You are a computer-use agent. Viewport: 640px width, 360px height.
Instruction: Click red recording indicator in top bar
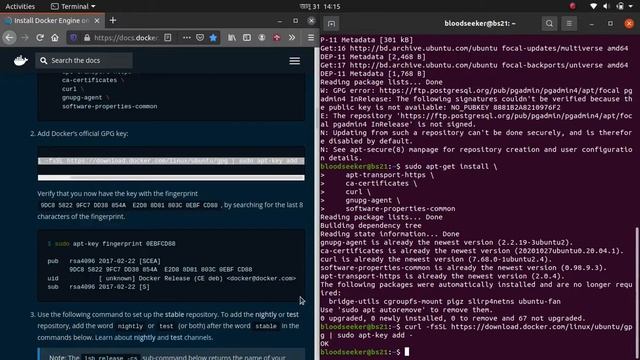(572, 6)
